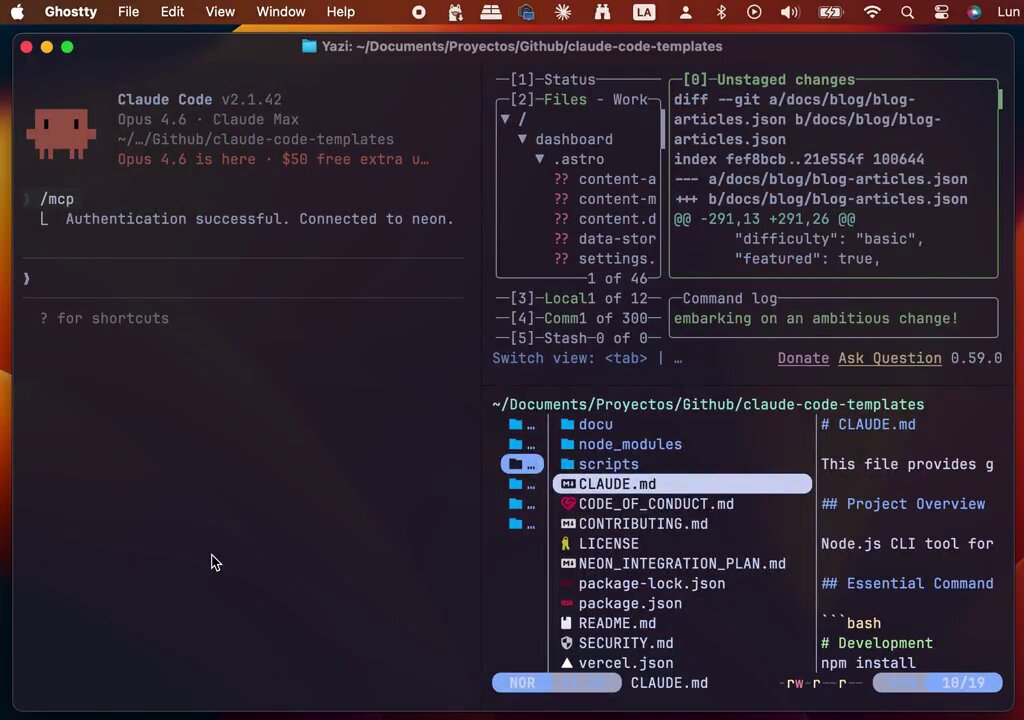Click the Files panel scrollbar
Viewport: 1024px width, 720px height.
[662, 128]
